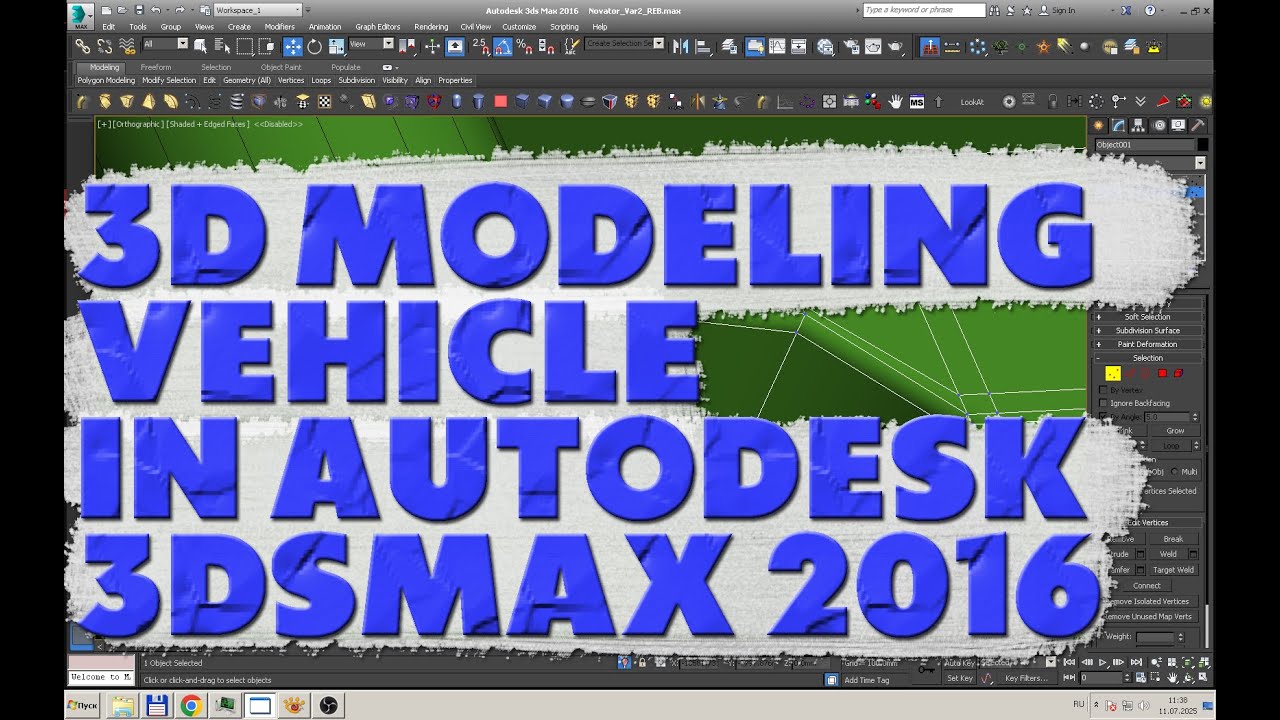The image size is (1280, 720).
Task: Click the hand pan icon in lower toolbar
Action: (x=895, y=101)
